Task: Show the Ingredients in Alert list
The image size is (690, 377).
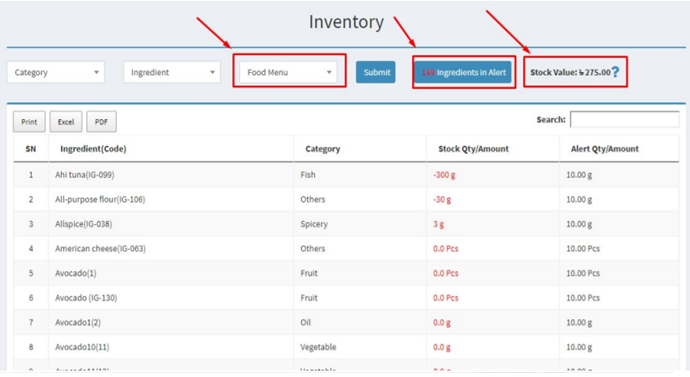Action: point(463,72)
